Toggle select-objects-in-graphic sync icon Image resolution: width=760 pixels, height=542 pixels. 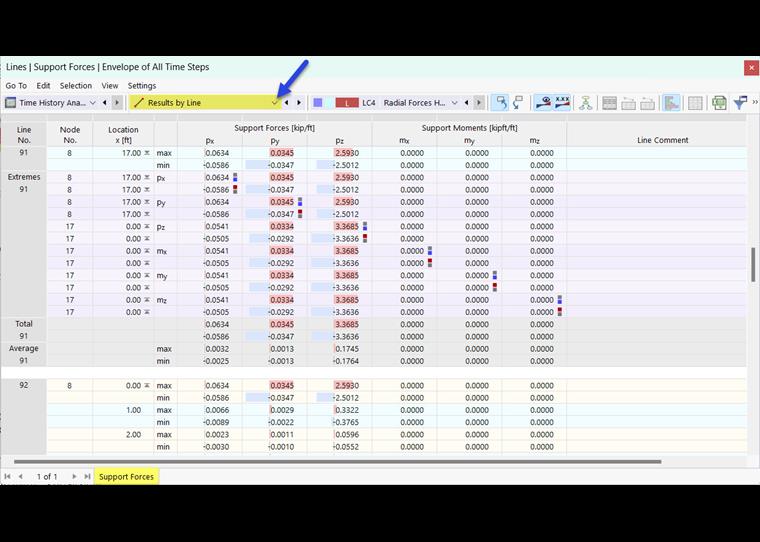[x=500, y=103]
